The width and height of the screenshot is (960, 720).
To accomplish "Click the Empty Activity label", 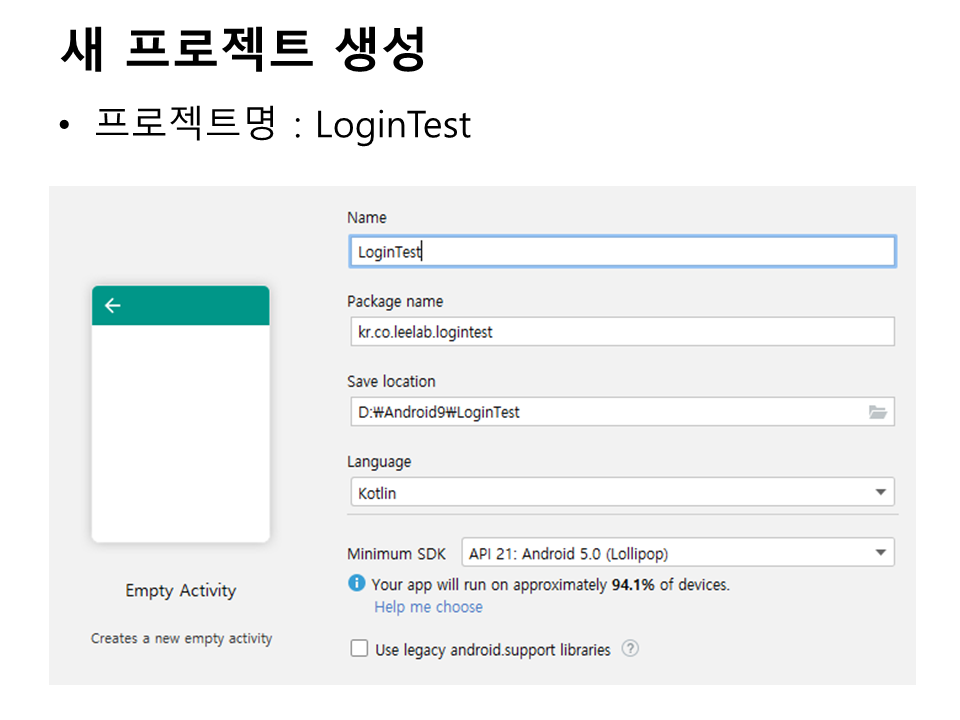I will coord(180,591).
